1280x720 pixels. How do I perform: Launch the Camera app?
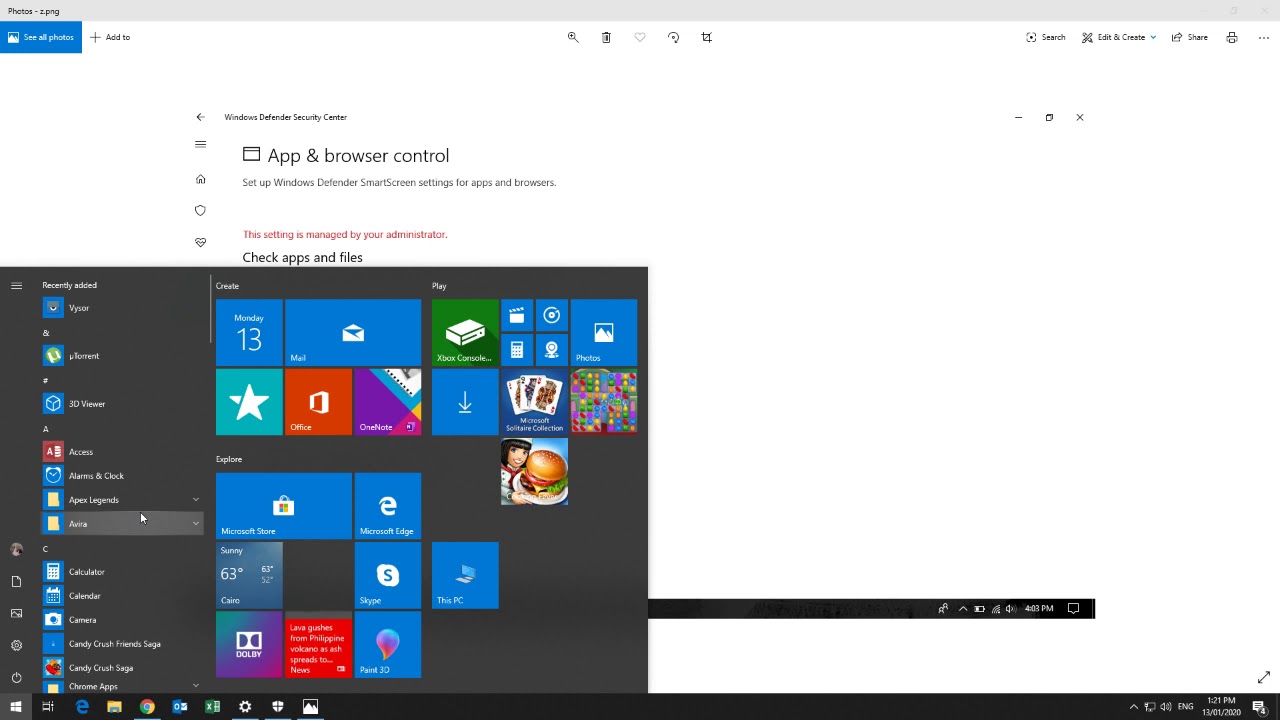coord(121,620)
